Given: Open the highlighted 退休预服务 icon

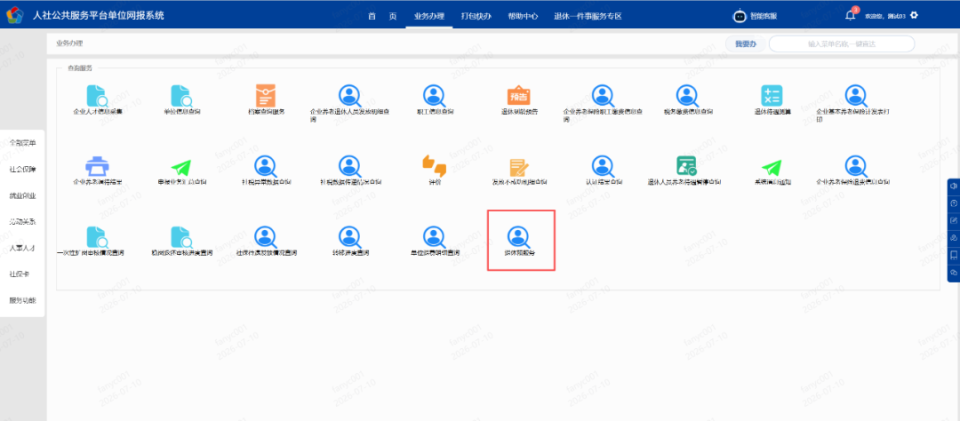Looking at the screenshot, I should pyautogui.click(x=519, y=237).
